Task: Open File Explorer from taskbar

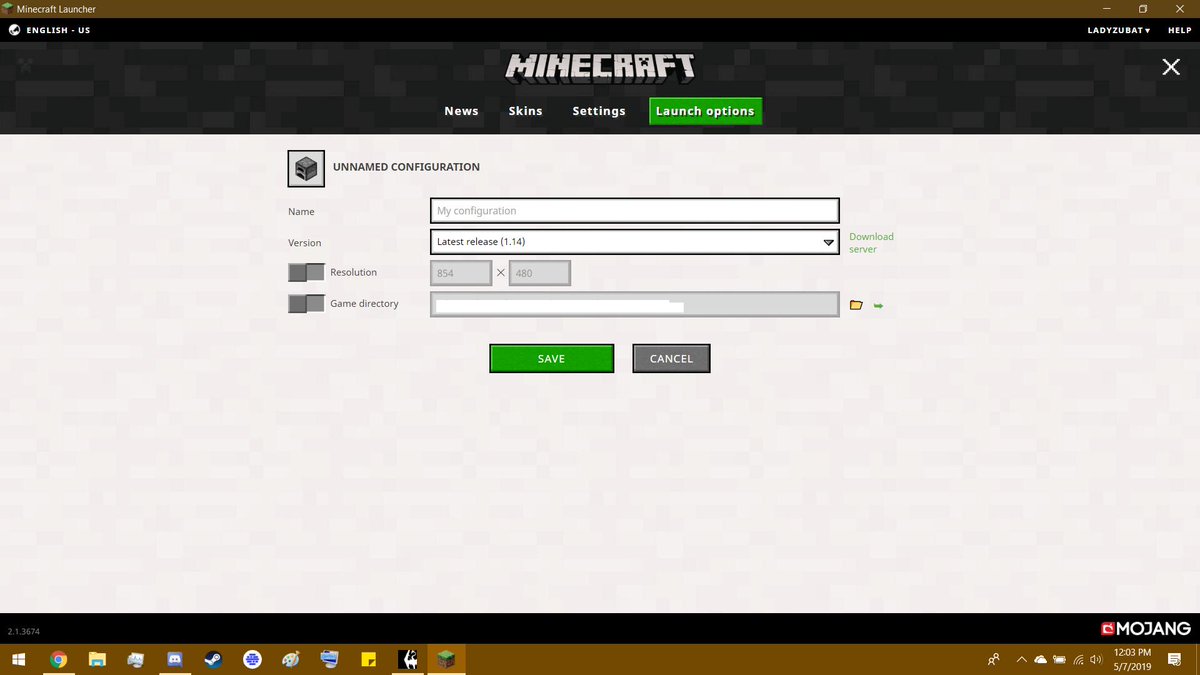Action: [97, 660]
